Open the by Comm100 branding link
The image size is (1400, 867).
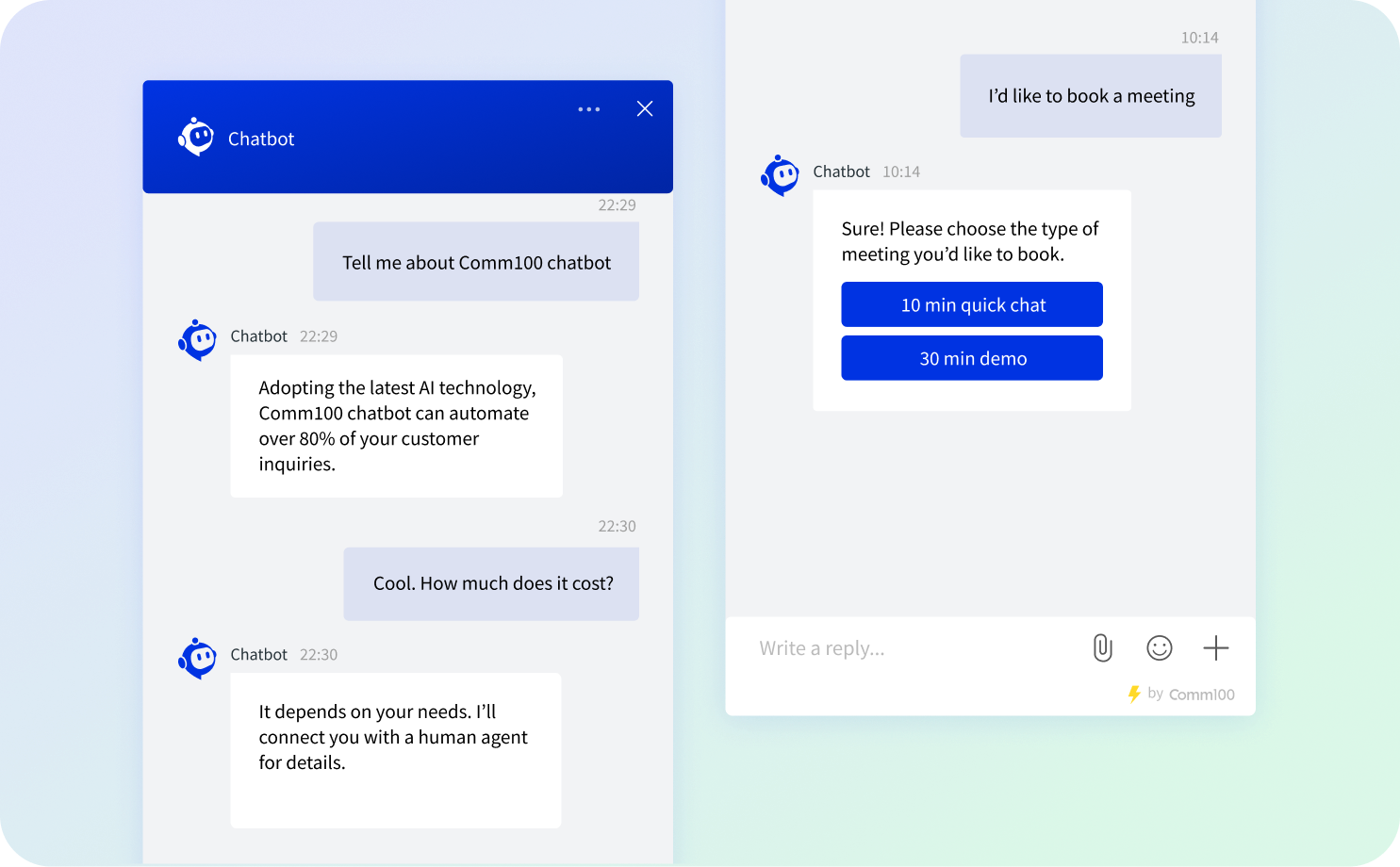(1191, 695)
